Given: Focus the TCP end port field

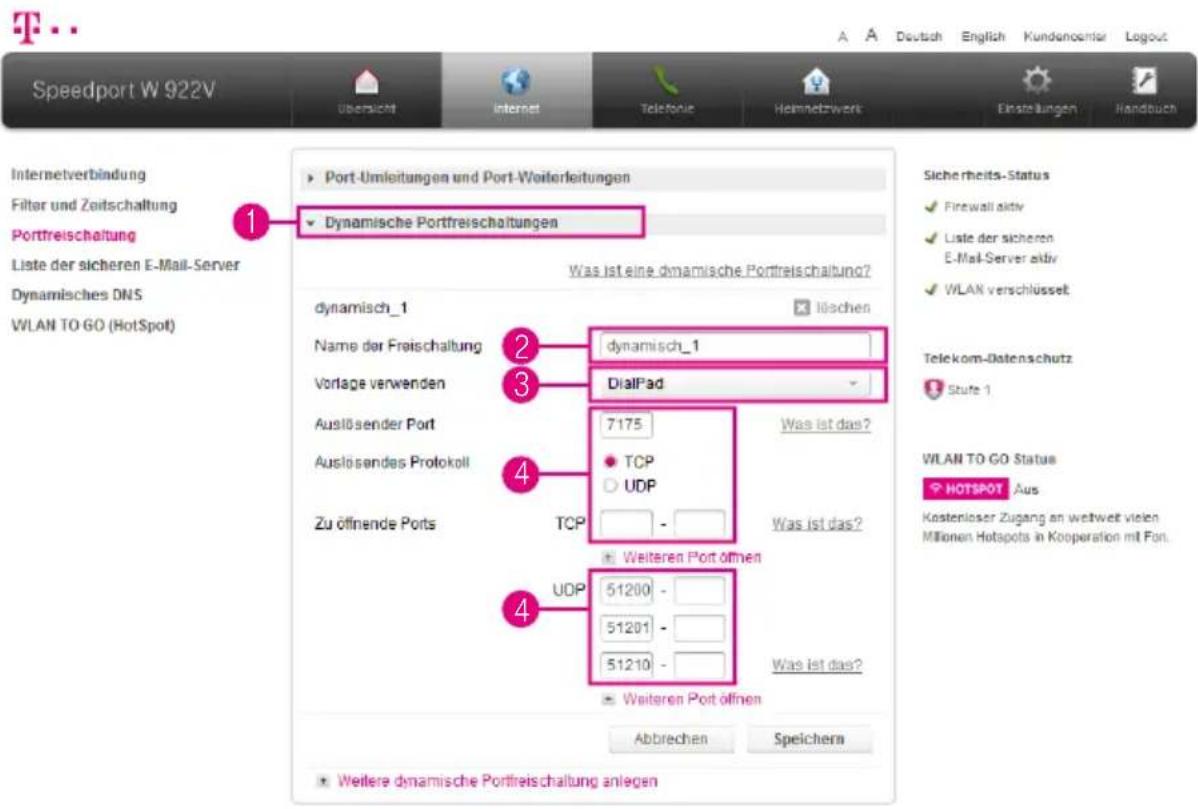Looking at the screenshot, I should point(699,524).
